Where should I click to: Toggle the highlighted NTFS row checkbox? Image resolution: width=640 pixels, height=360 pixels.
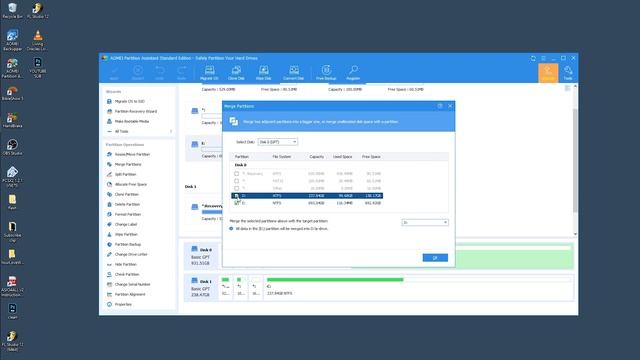[x=236, y=196]
